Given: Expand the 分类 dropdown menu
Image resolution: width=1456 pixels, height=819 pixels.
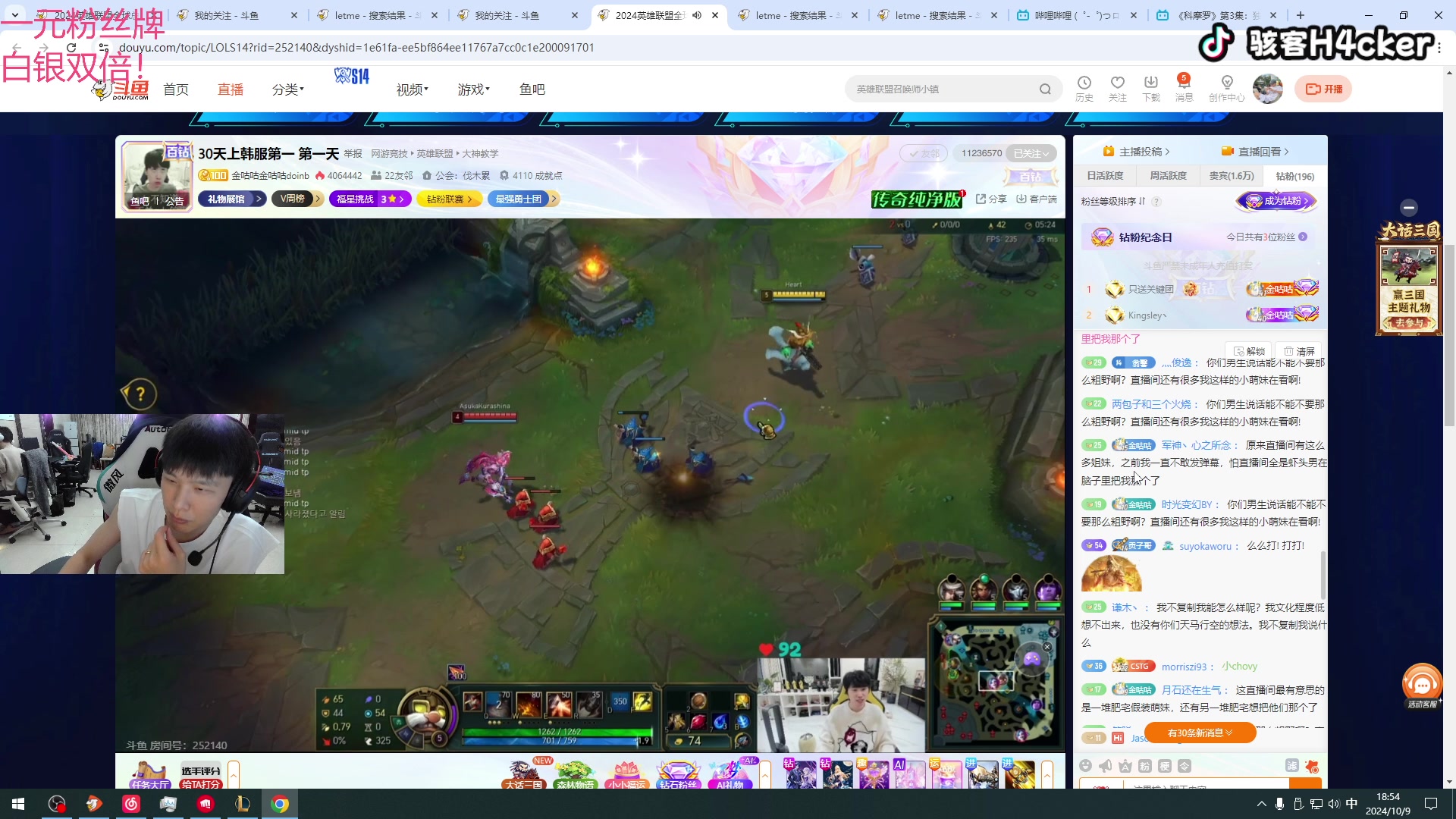Looking at the screenshot, I should 288,89.
